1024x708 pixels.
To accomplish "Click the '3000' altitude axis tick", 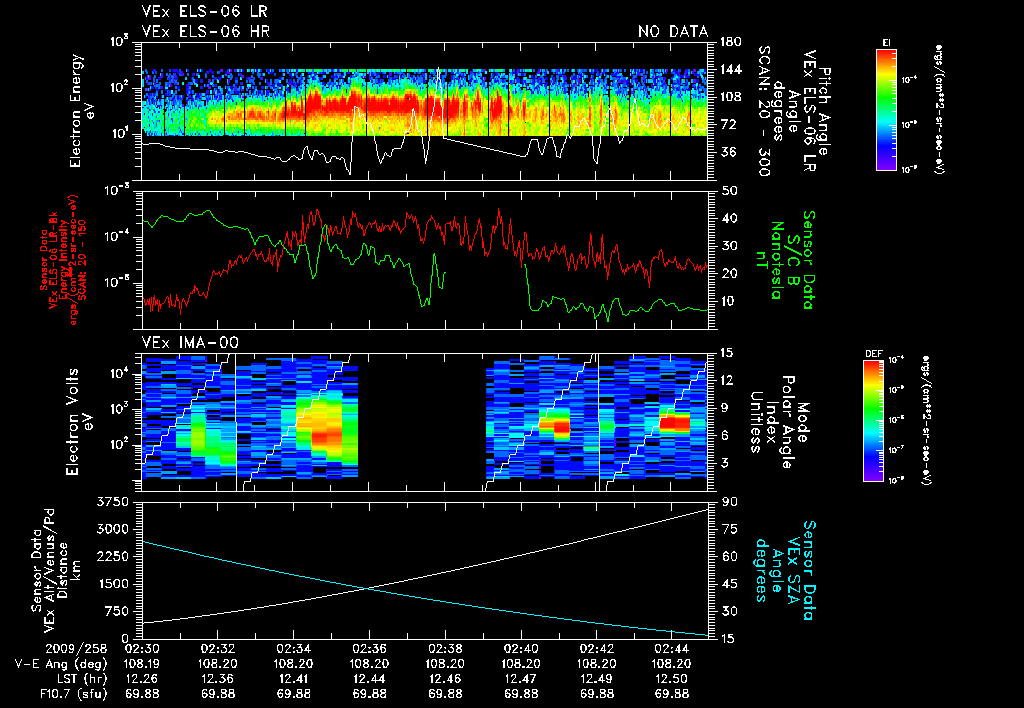I will (x=111, y=529).
